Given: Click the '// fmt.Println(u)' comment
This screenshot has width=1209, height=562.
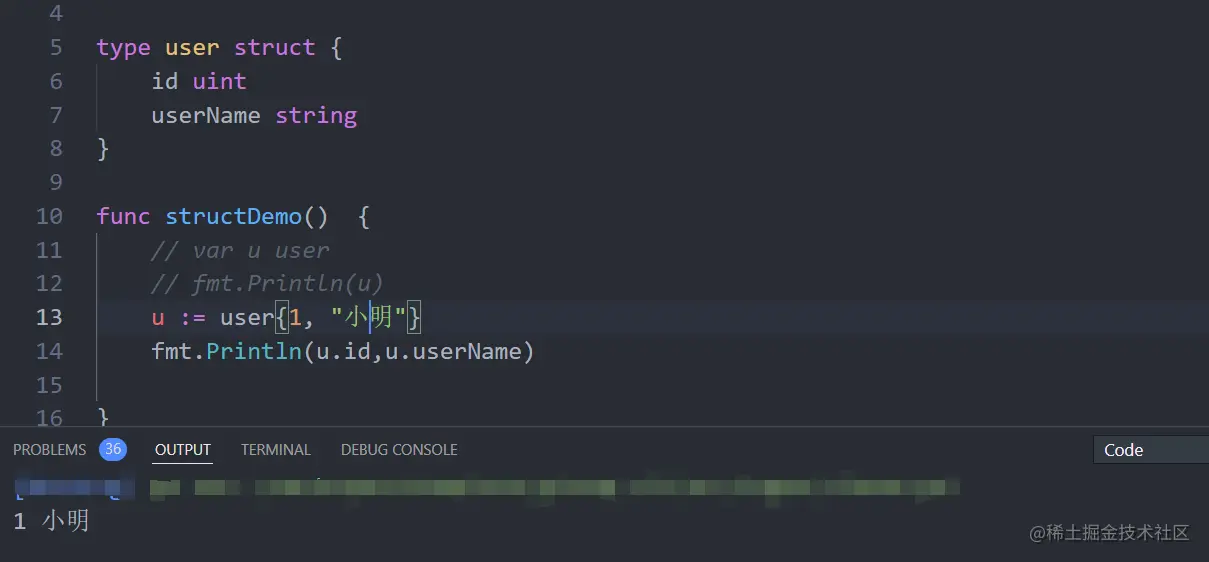Looking at the screenshot, I should pyautogui.click(x=267, y=284).
